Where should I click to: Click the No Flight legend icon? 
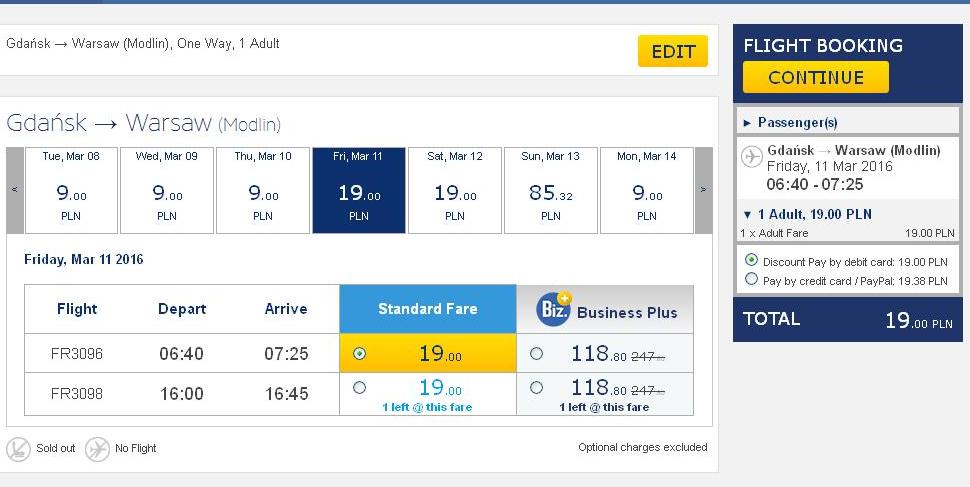[97, 449]
